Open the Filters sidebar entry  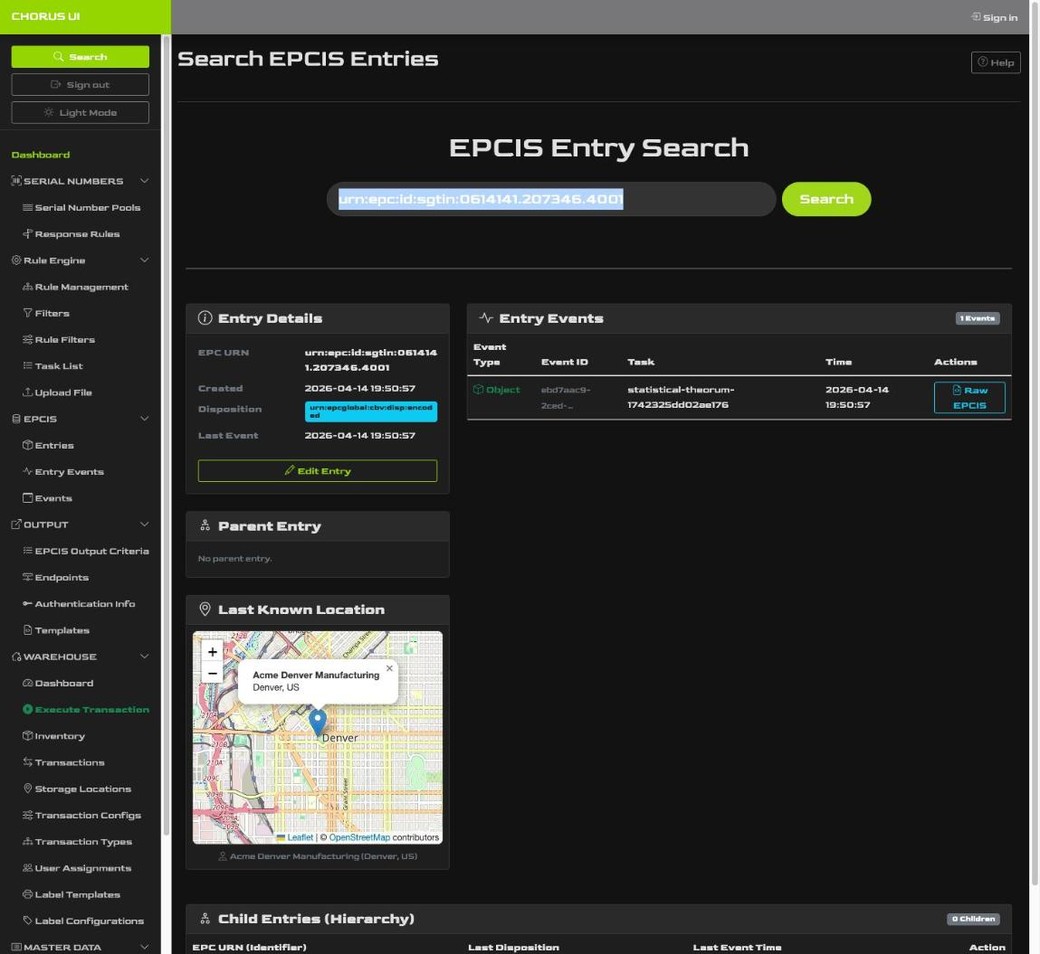[46, 313]
